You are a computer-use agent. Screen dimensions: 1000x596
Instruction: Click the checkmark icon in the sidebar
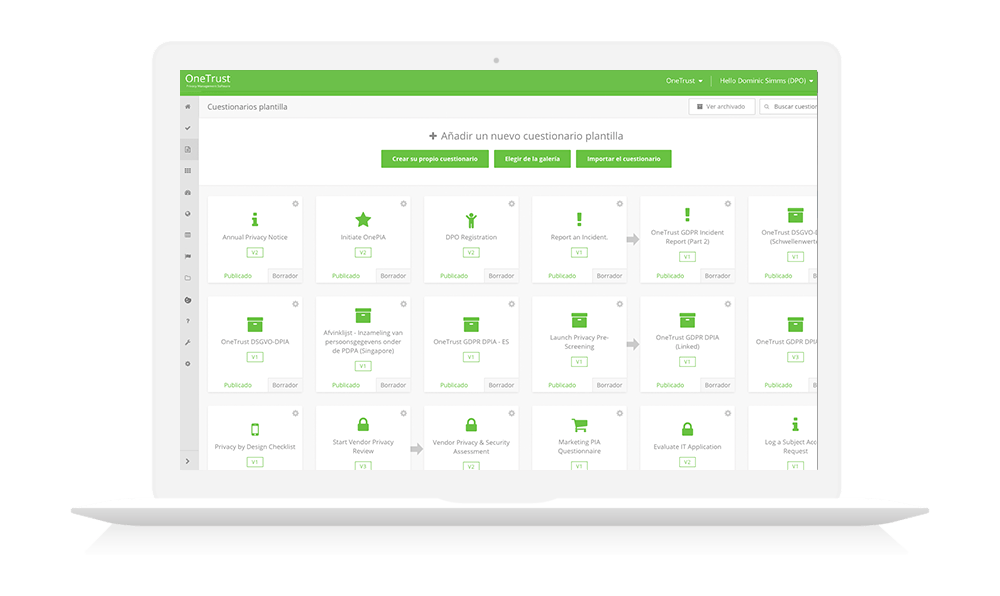pos(188,128)
